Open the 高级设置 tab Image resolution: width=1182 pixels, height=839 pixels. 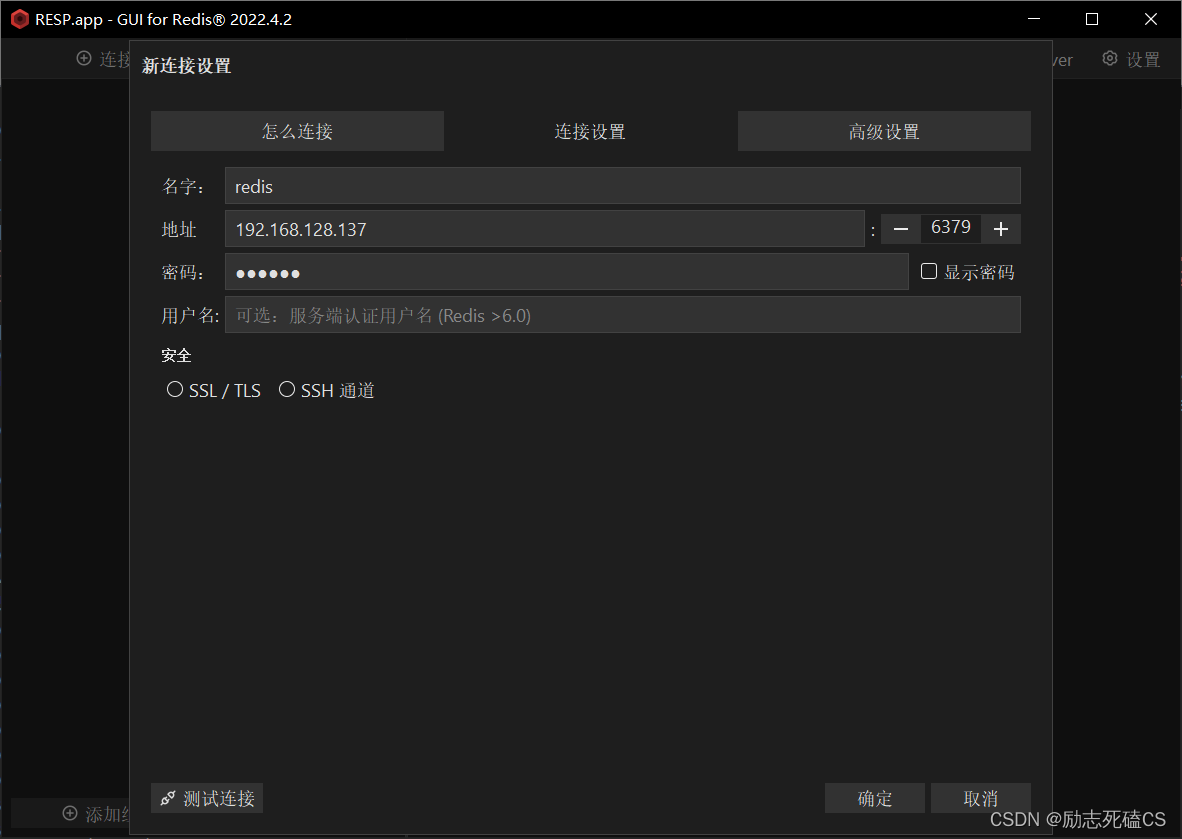pos(884,131)
